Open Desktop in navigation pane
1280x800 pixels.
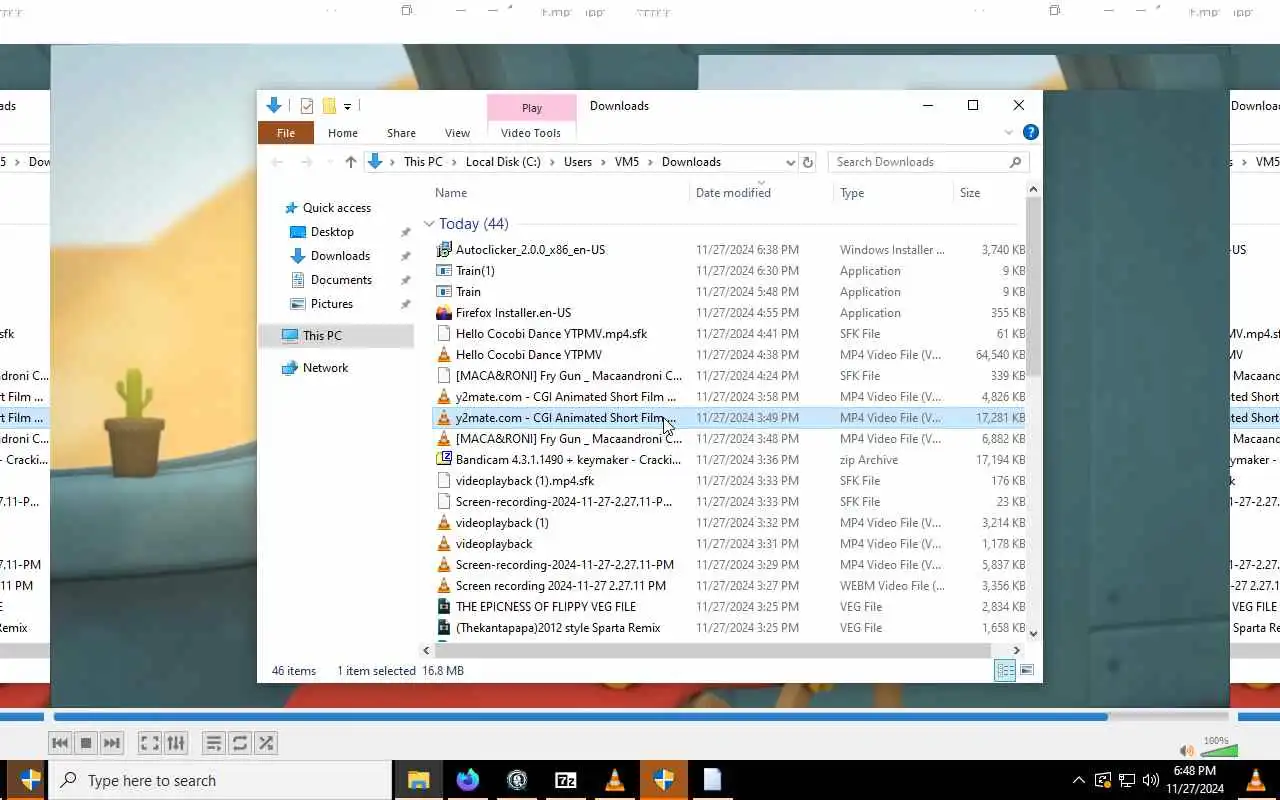pyautogui.click(x=332, y=232)
